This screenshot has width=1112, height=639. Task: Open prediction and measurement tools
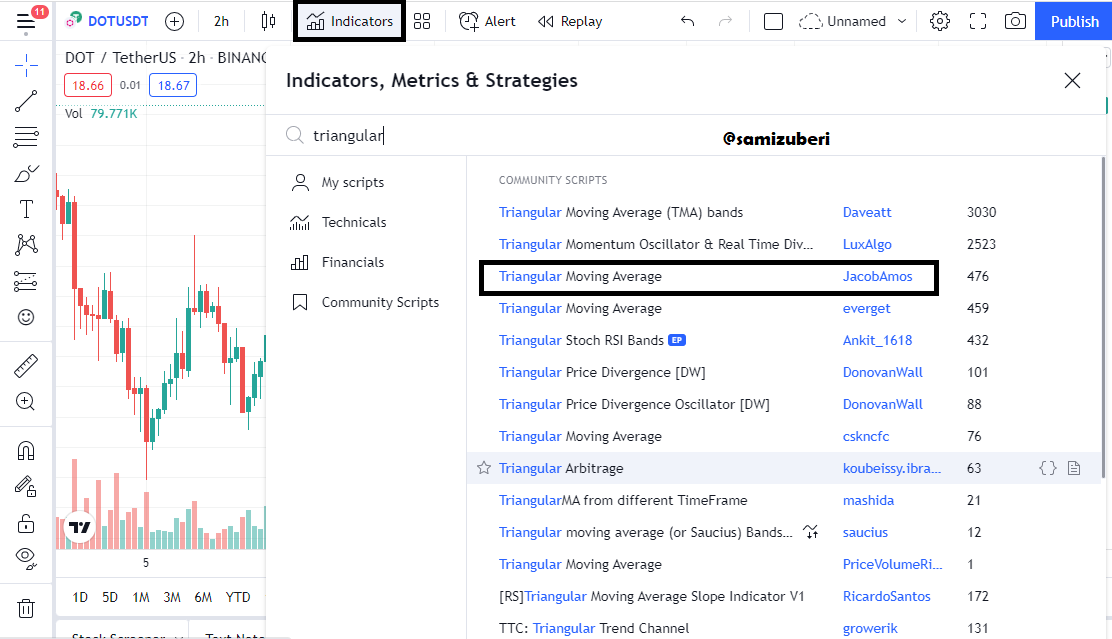point(26,282)
